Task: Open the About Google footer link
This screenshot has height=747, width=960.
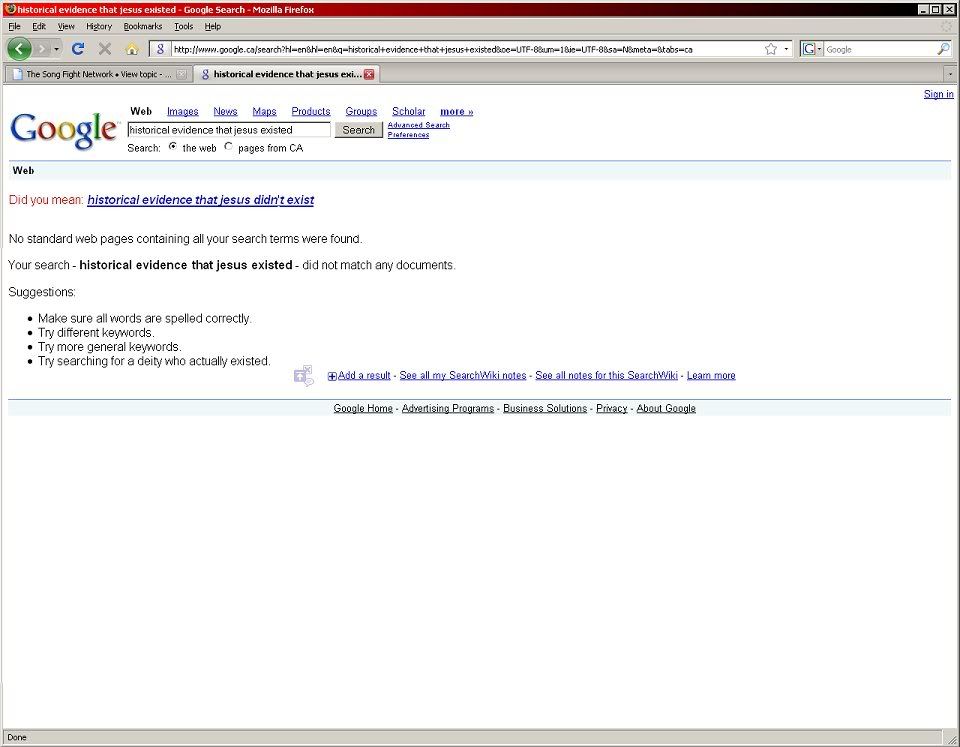Action: 666,408
